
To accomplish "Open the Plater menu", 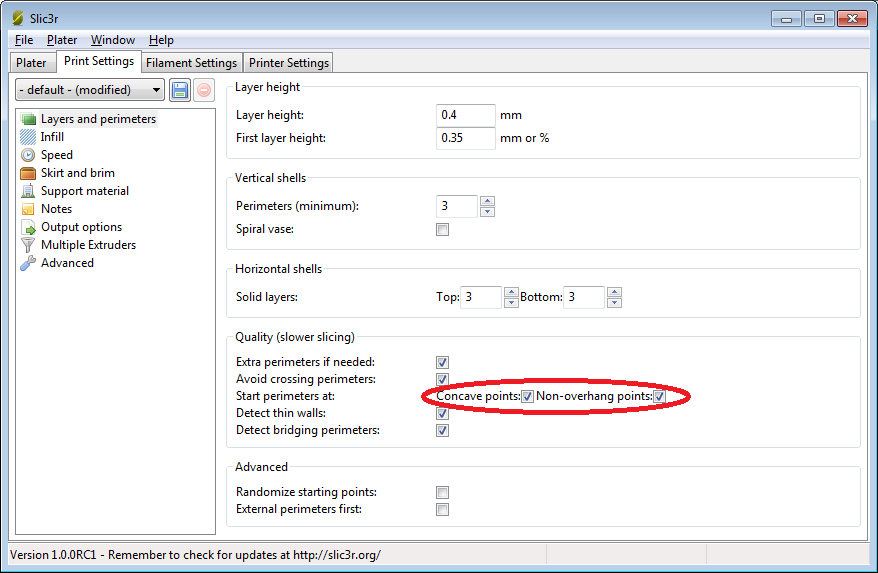I will coord(62,40).
